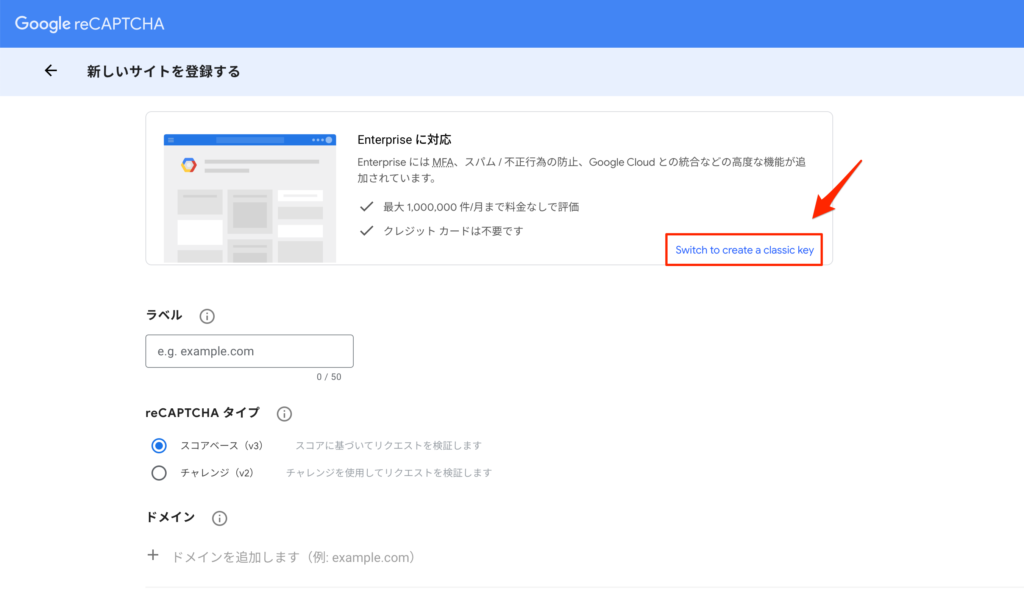Click the info icon next to ドメイン
Image resolution: width=1024 pixels, height=610 pixels.
pyautogui.click(x=220, y=518)
